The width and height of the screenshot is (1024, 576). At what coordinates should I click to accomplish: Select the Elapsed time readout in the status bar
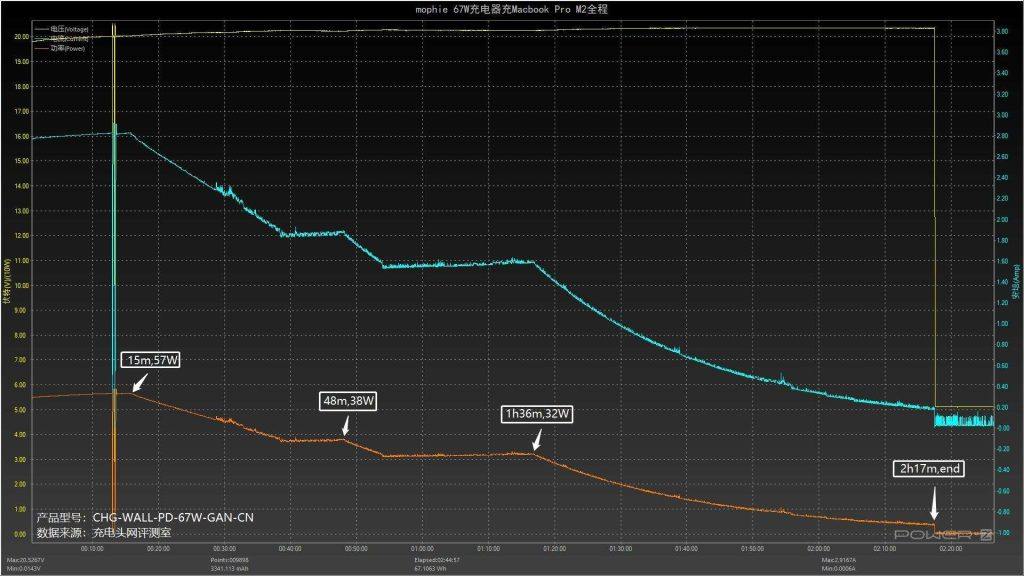[437, 560]
